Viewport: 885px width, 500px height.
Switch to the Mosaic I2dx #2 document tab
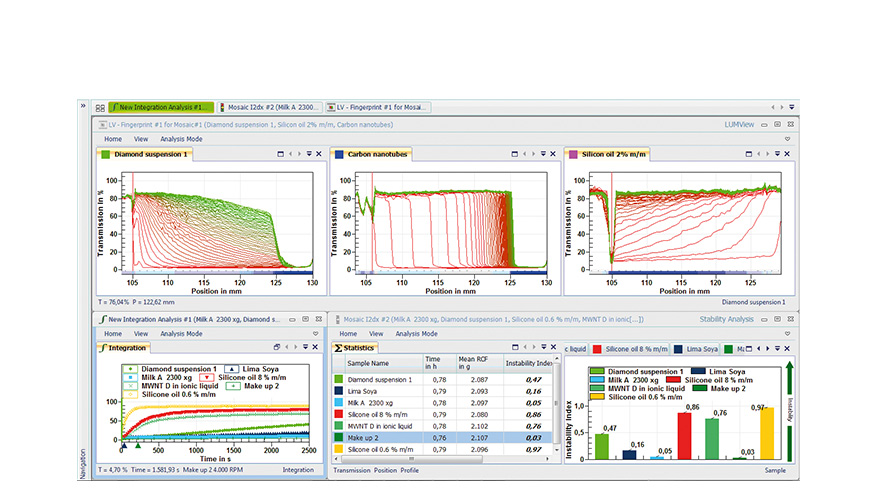(270, 107)
